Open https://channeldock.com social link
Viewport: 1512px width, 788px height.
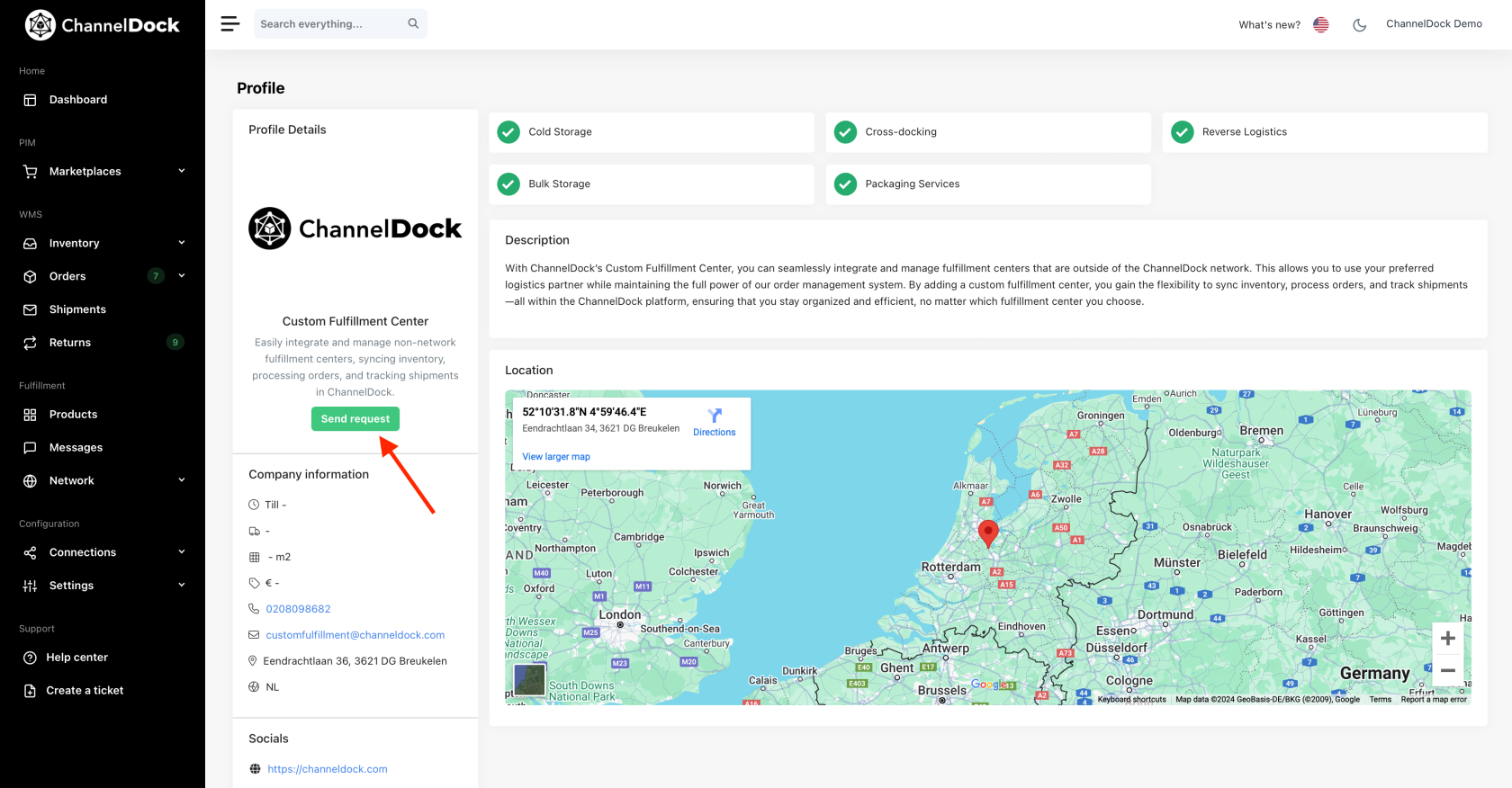pyautogui.click(x=328, y=769)
